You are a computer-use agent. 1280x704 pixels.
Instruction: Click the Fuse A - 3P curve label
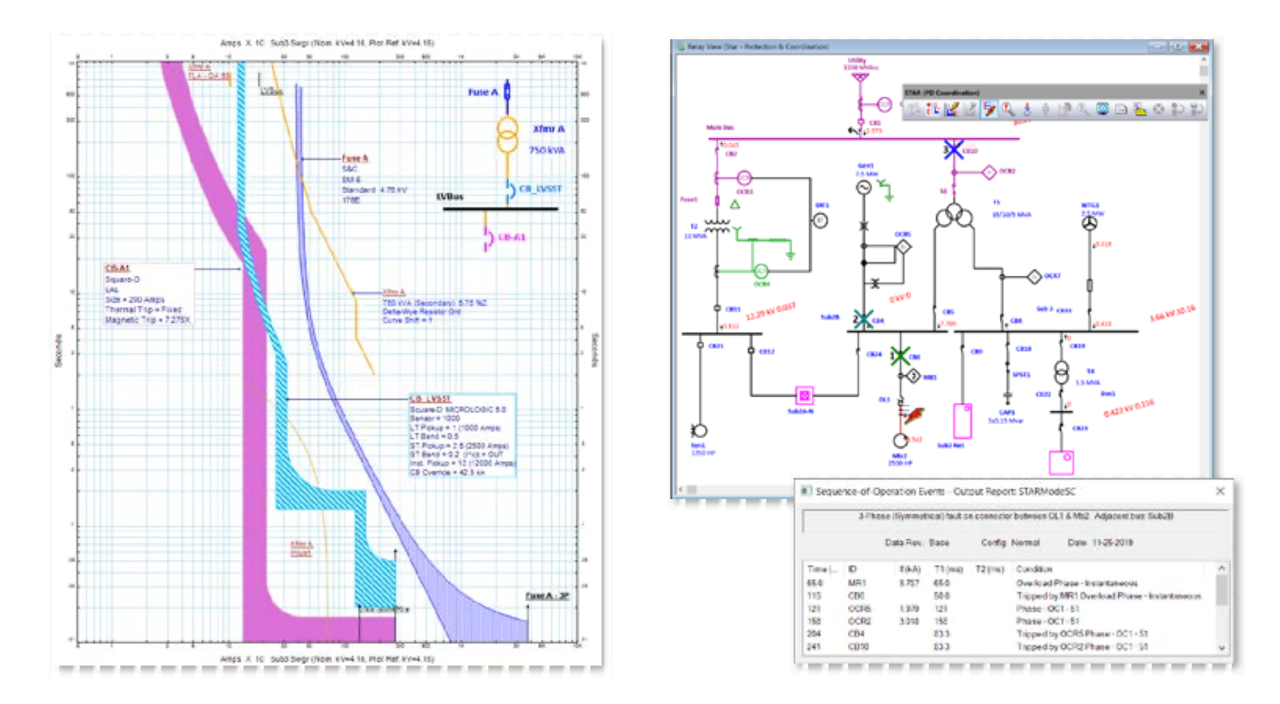click(548, 593)
